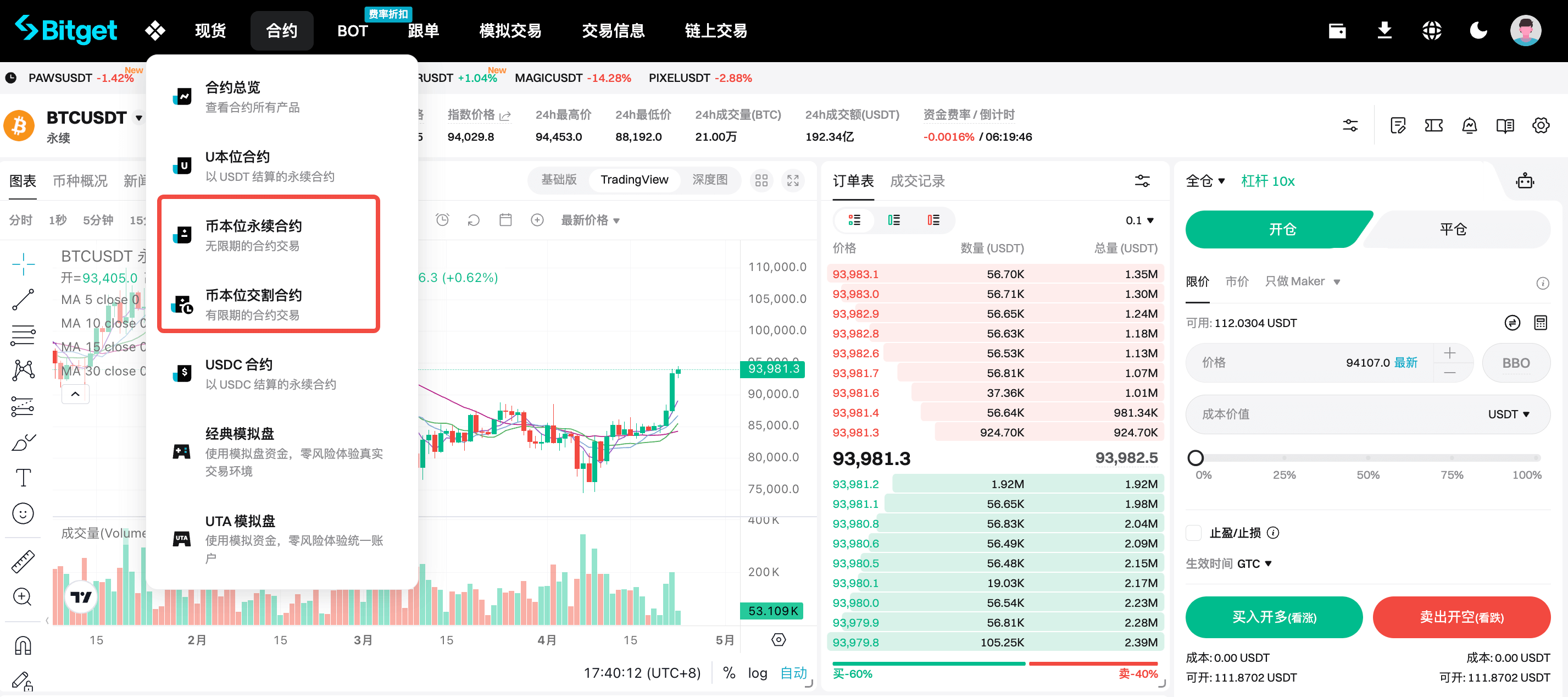This screenshot has height=697, width=1568.
Task: Set position slider to 50%
Action: pos(1367,458)
